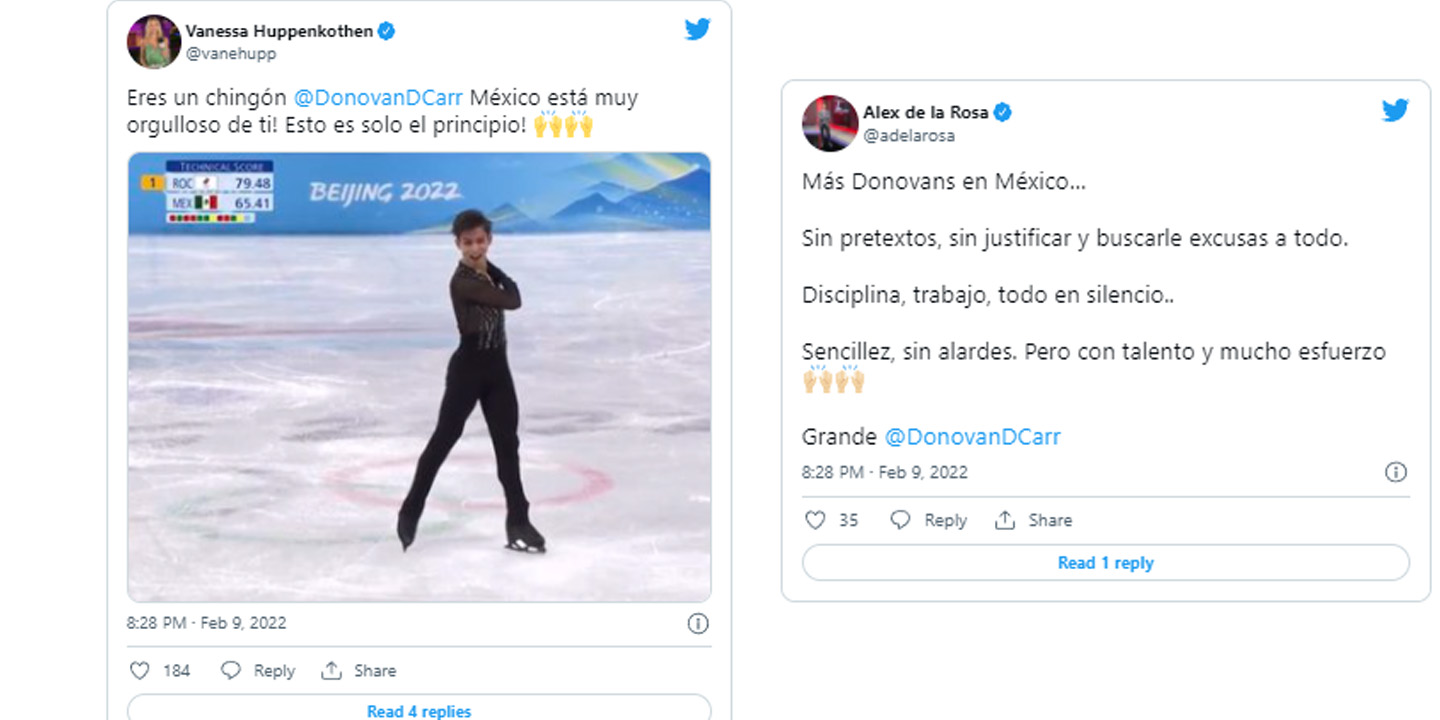Open Vanessa Huppenkothen's profile picture

coord(153,42)
